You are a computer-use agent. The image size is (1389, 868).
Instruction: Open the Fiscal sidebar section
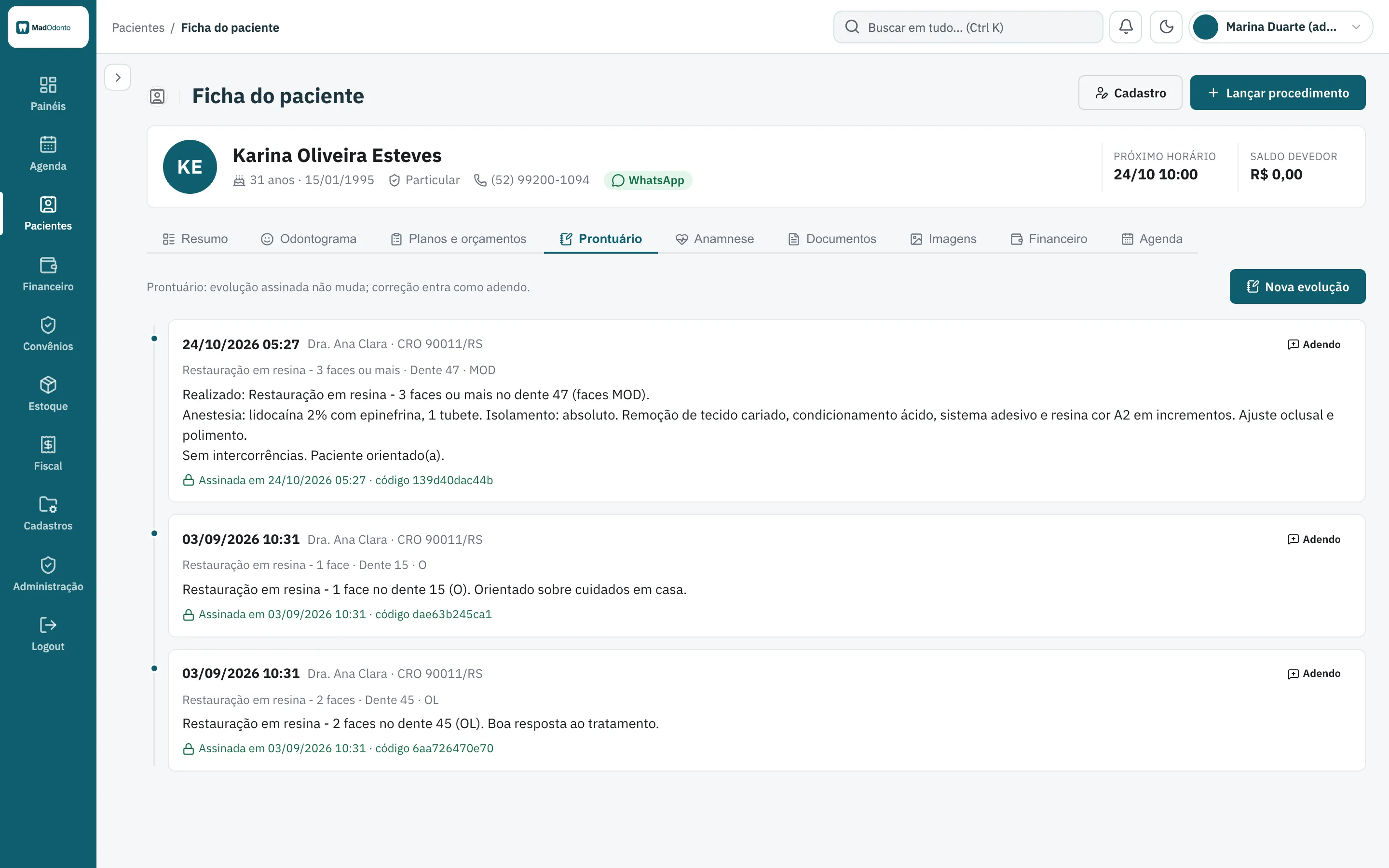tap(48, 453)
